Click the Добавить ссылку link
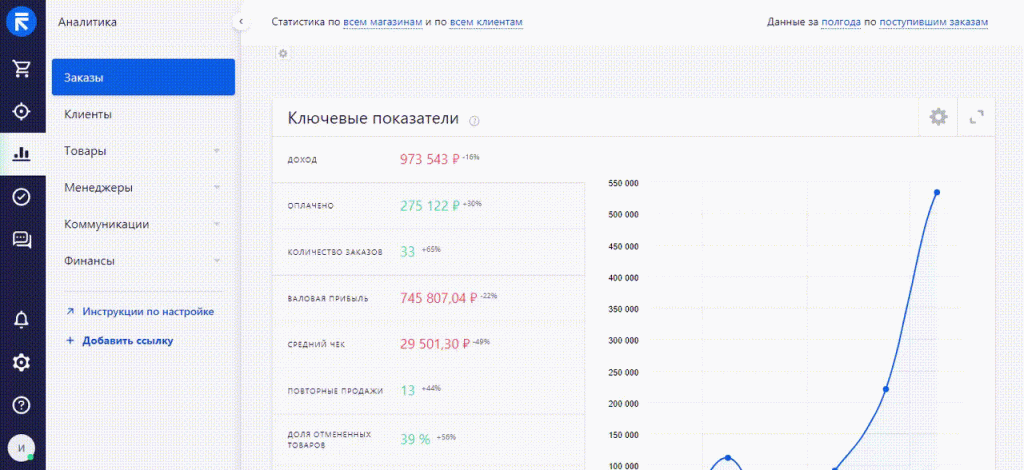This screenshot has width=1024, height=470. 127,341
